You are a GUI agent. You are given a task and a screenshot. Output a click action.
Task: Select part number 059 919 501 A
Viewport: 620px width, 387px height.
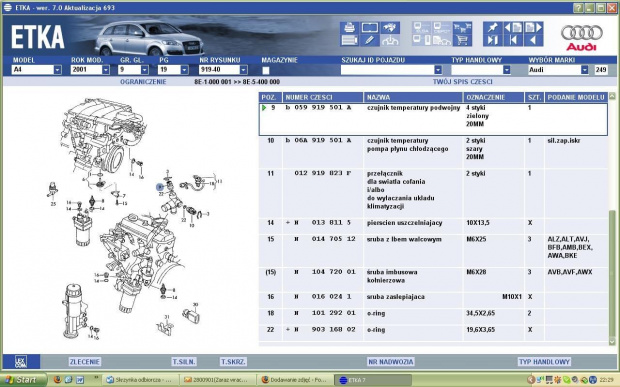coord(323,108)
